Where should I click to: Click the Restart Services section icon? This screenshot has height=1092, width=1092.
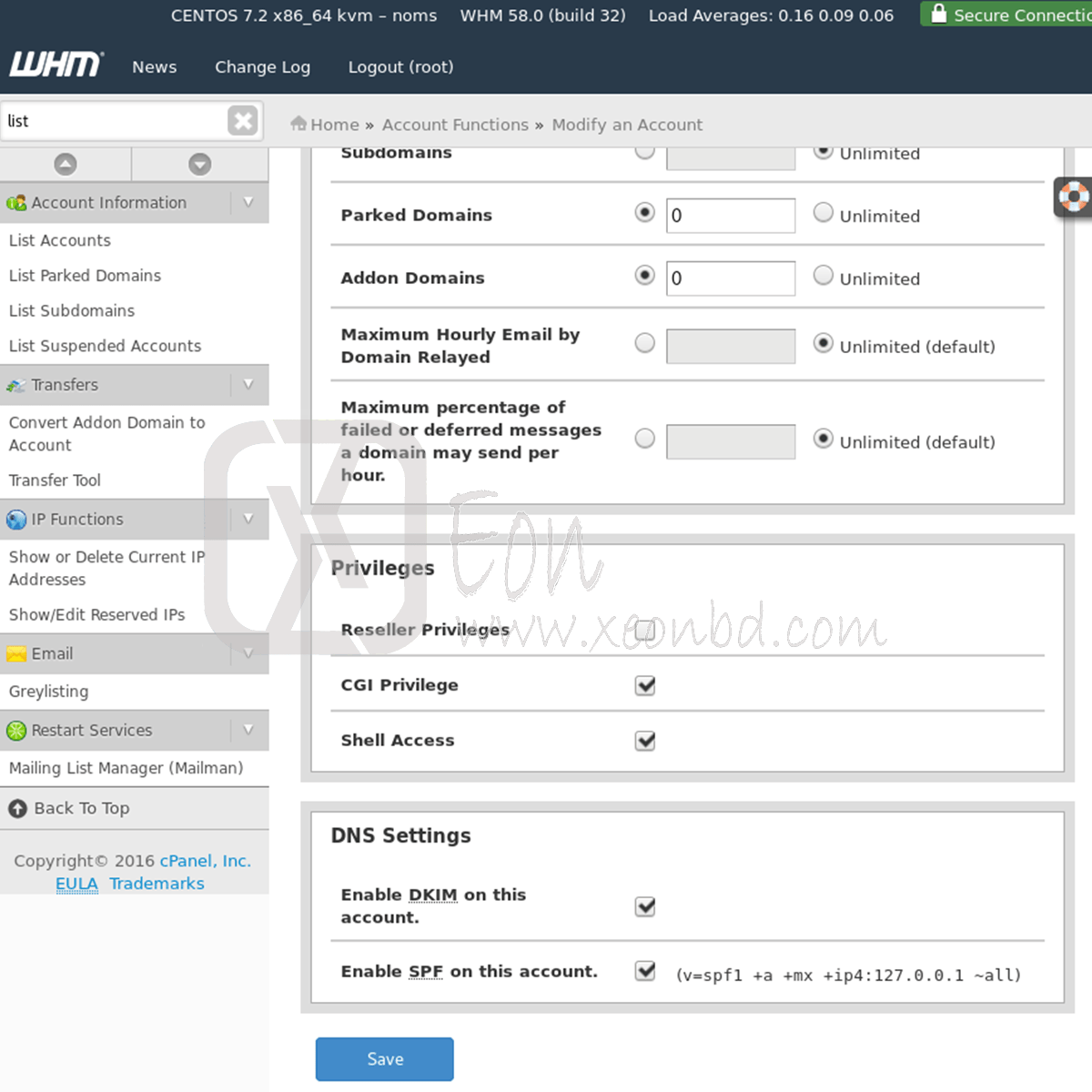[x=16, y=731]
